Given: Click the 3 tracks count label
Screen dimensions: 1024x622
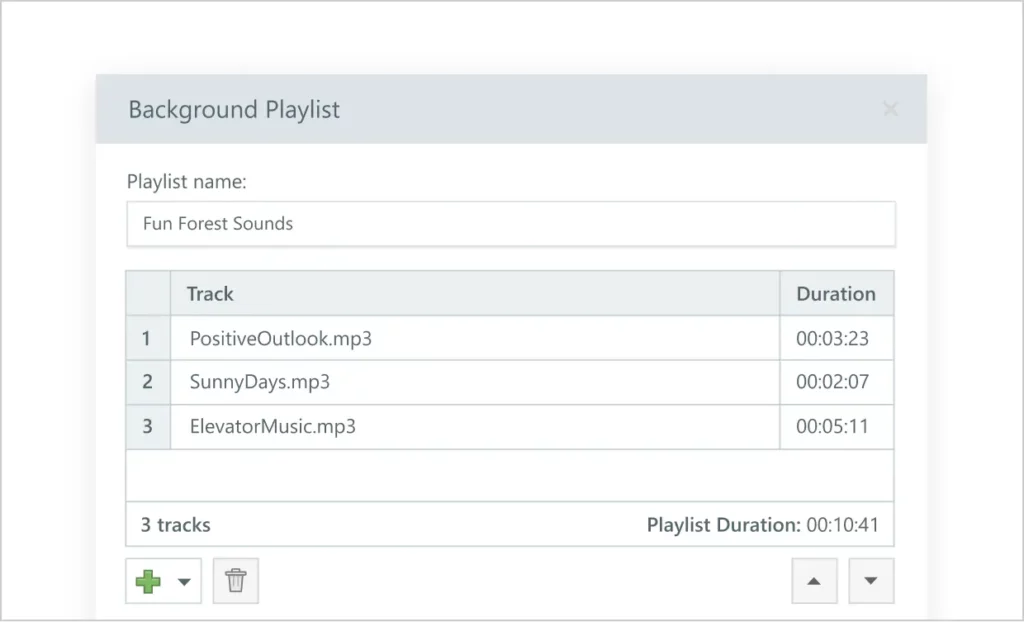Looking at the screenshot, I should (176, 525).
